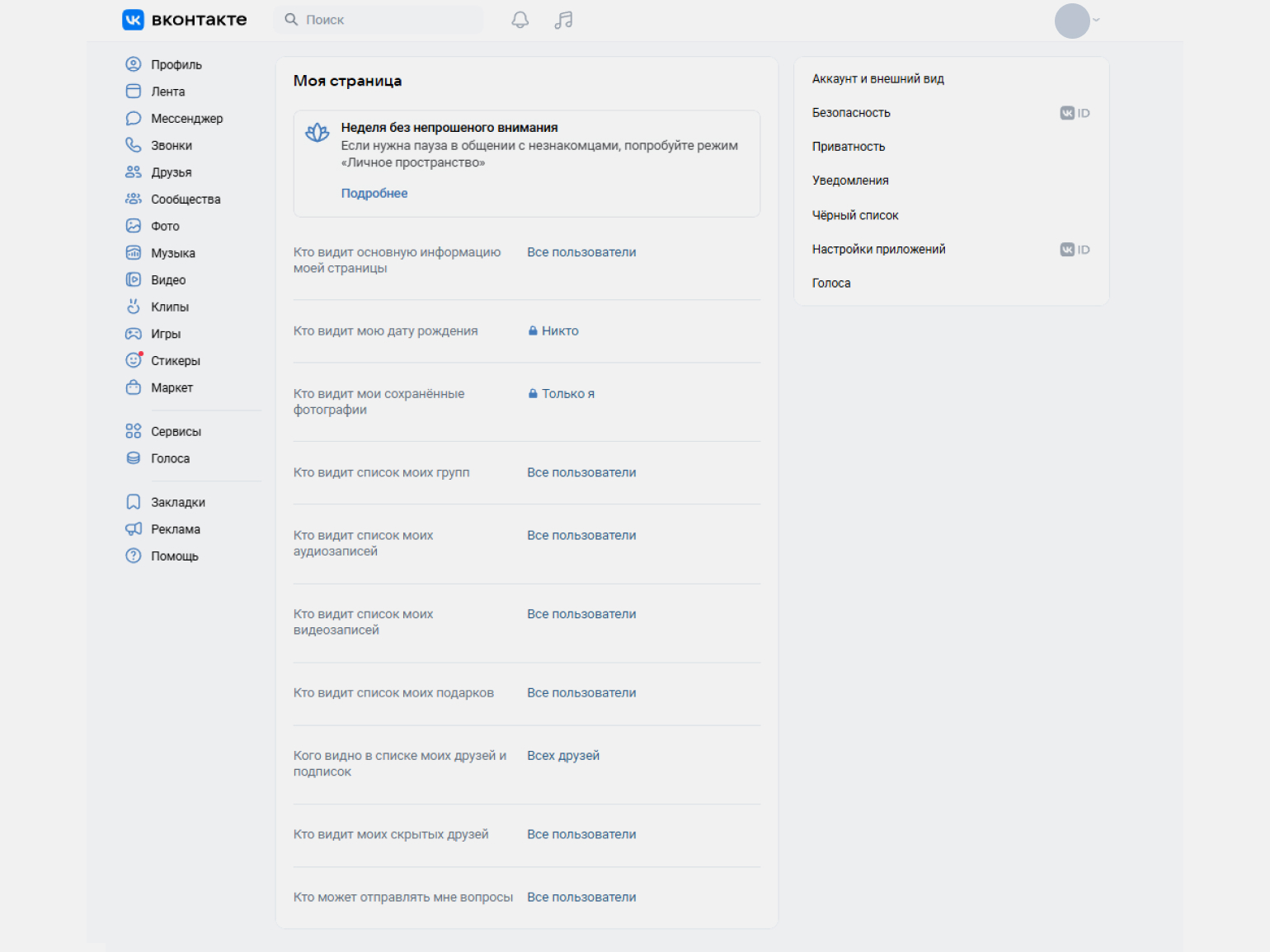Viewport: 1270px width, 952px height.
Task: Open notifications bell icon
Action: (520, 20)
